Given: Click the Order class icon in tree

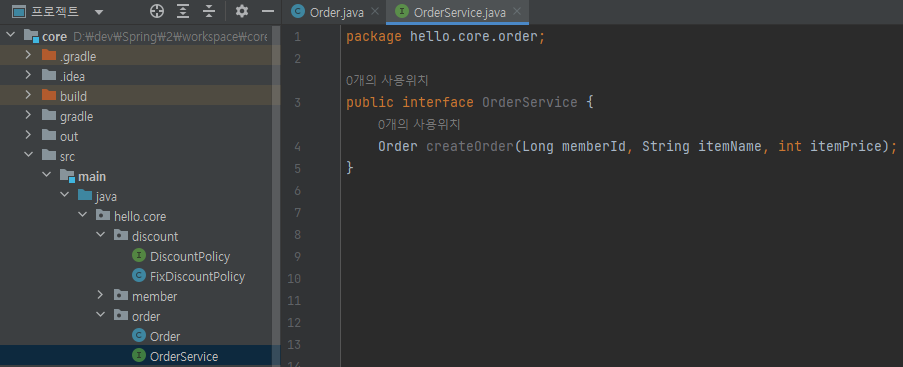Looking at the screenshot, I should click(x=139, y=335).
